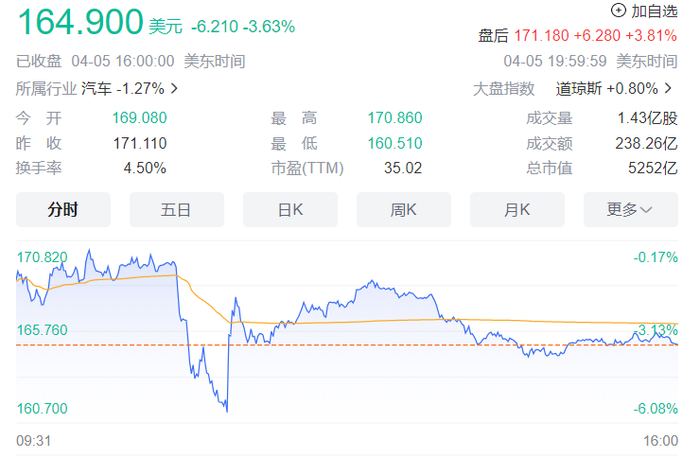700x460 pixels.
Task: Click the 09:31 start time label
Action: point(33,439)
